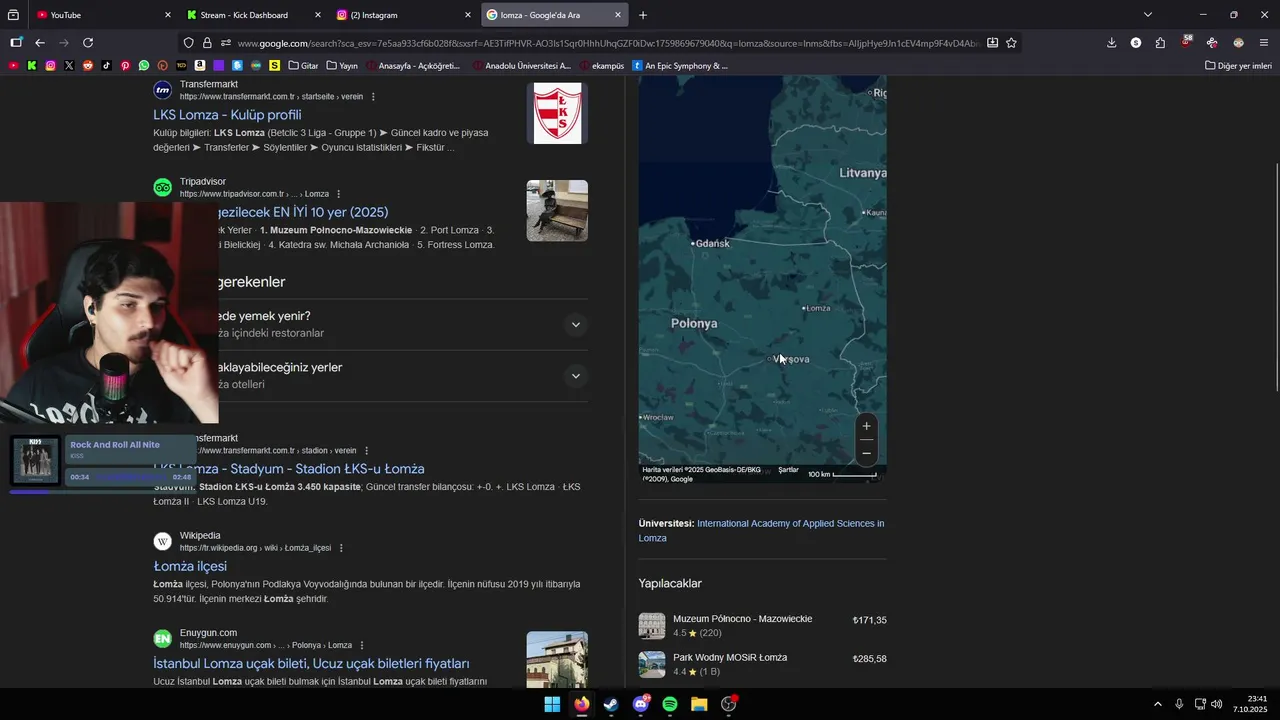Open 'LKS Lomza - Kulüp profili' link
1280x720 pixels.
point(227,115)
